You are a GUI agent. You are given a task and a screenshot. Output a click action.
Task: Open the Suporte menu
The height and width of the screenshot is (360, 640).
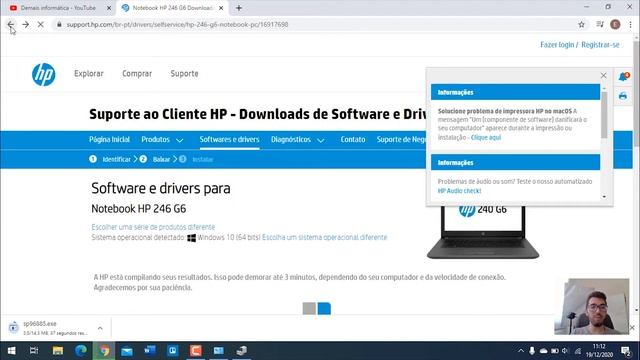point(184,73)
